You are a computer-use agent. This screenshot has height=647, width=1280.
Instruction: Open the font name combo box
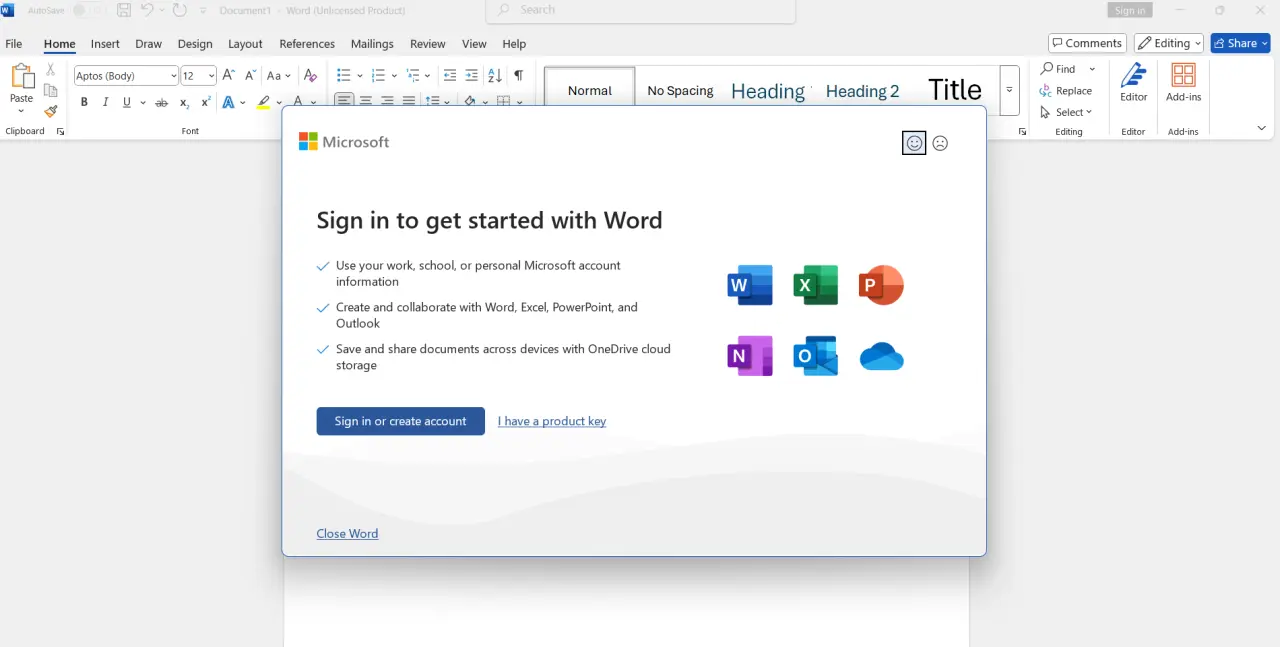(x=126, y=76)
